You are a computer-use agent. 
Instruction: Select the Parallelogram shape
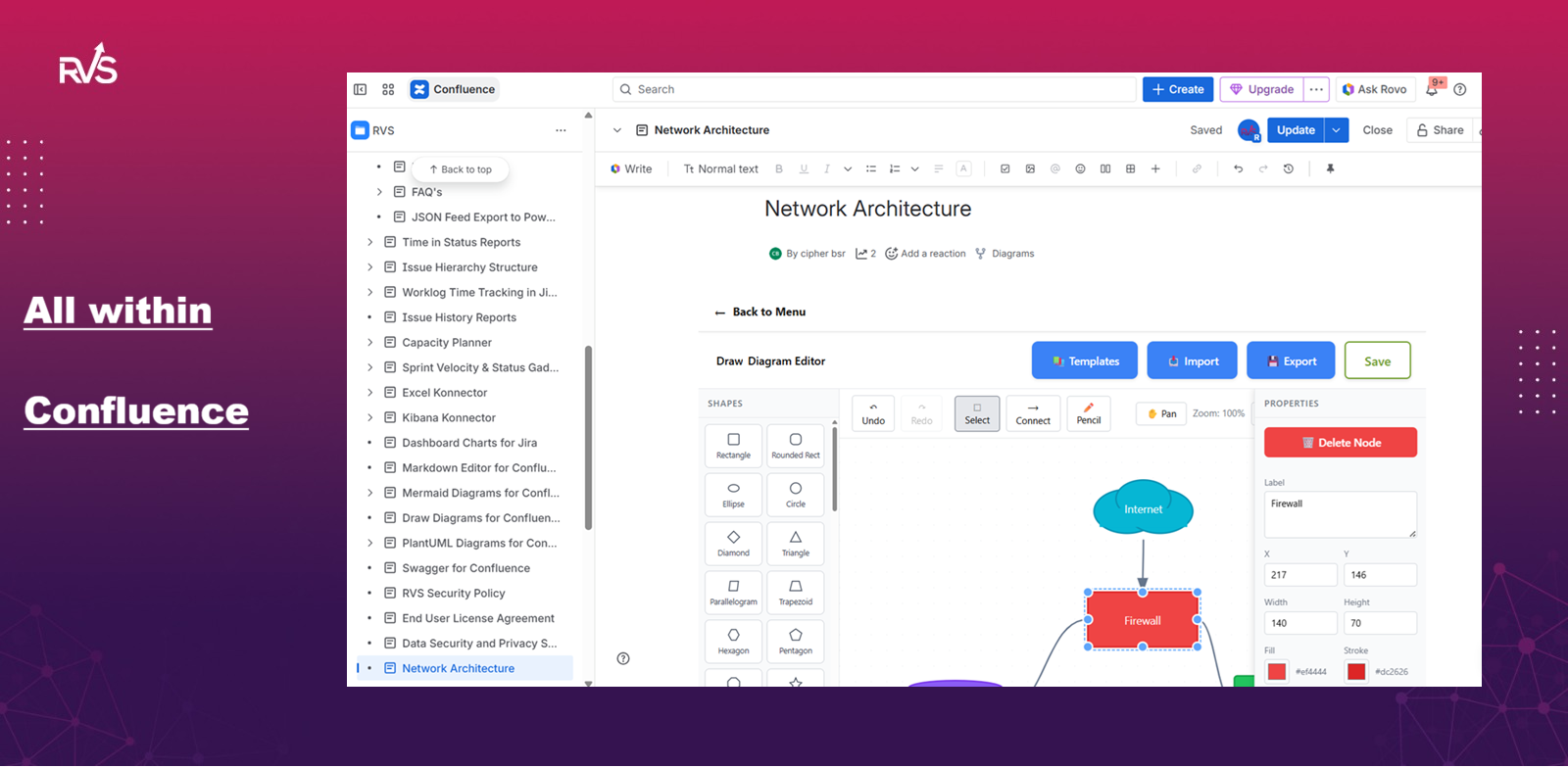tap(733, 593)
